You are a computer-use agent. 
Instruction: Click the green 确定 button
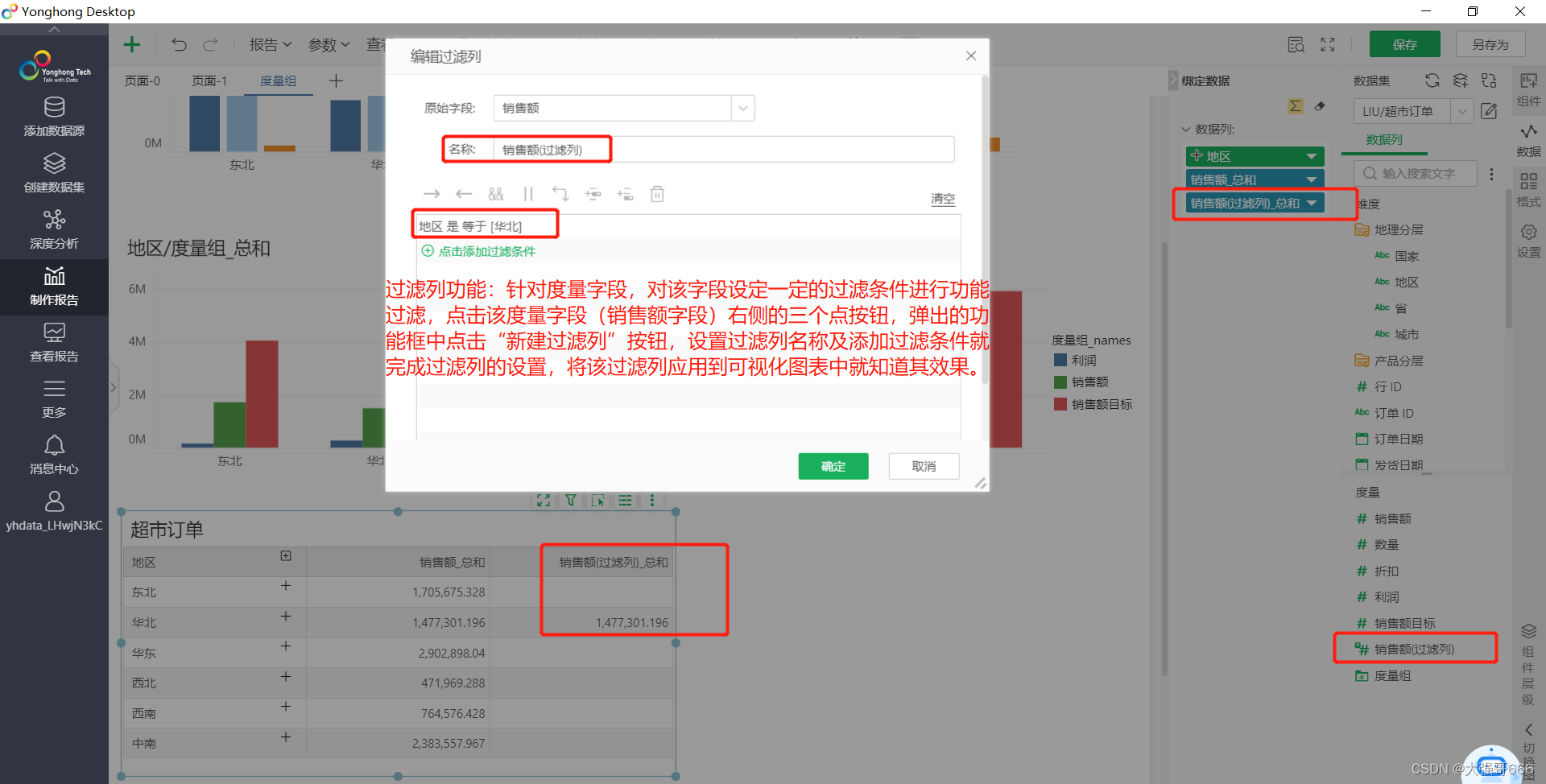[833, 466]
